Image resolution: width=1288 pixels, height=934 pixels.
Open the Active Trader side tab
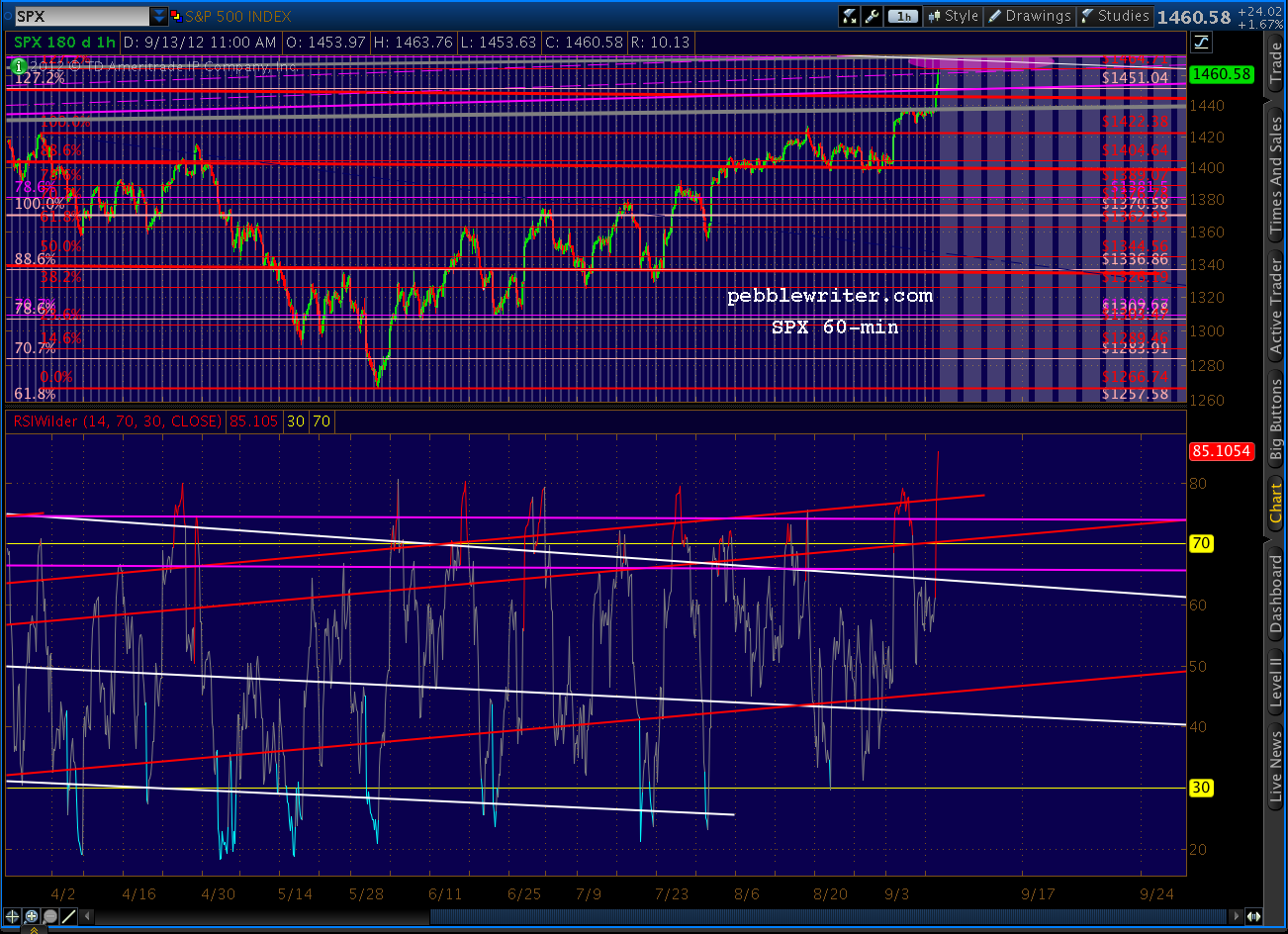click(x=1276, y=307)
